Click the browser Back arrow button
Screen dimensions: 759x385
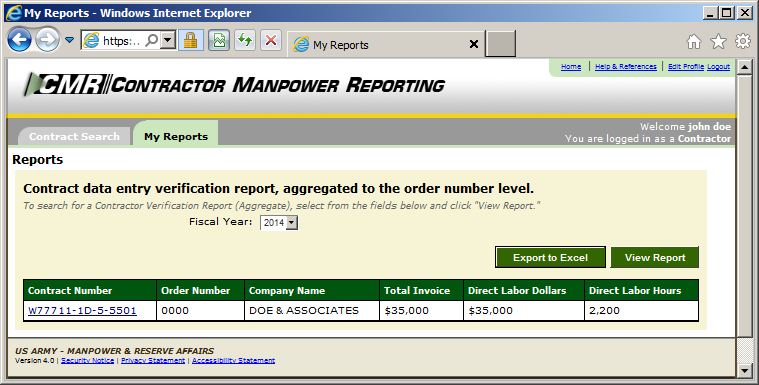pyautogui.click(x=19, y=40)
